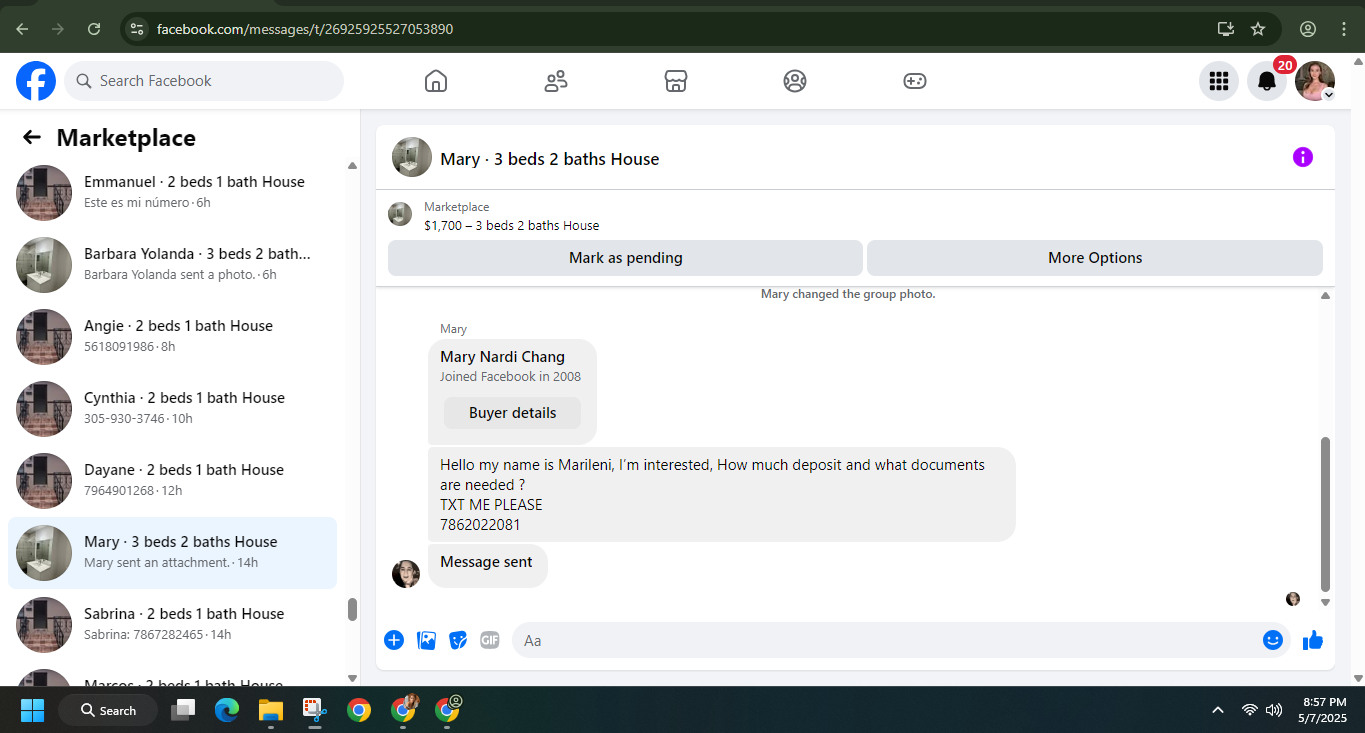1365x733 pixels.
Task: Click the conversation header listing thumbnail
Action: pyautogui.click(x=412, y=158)
